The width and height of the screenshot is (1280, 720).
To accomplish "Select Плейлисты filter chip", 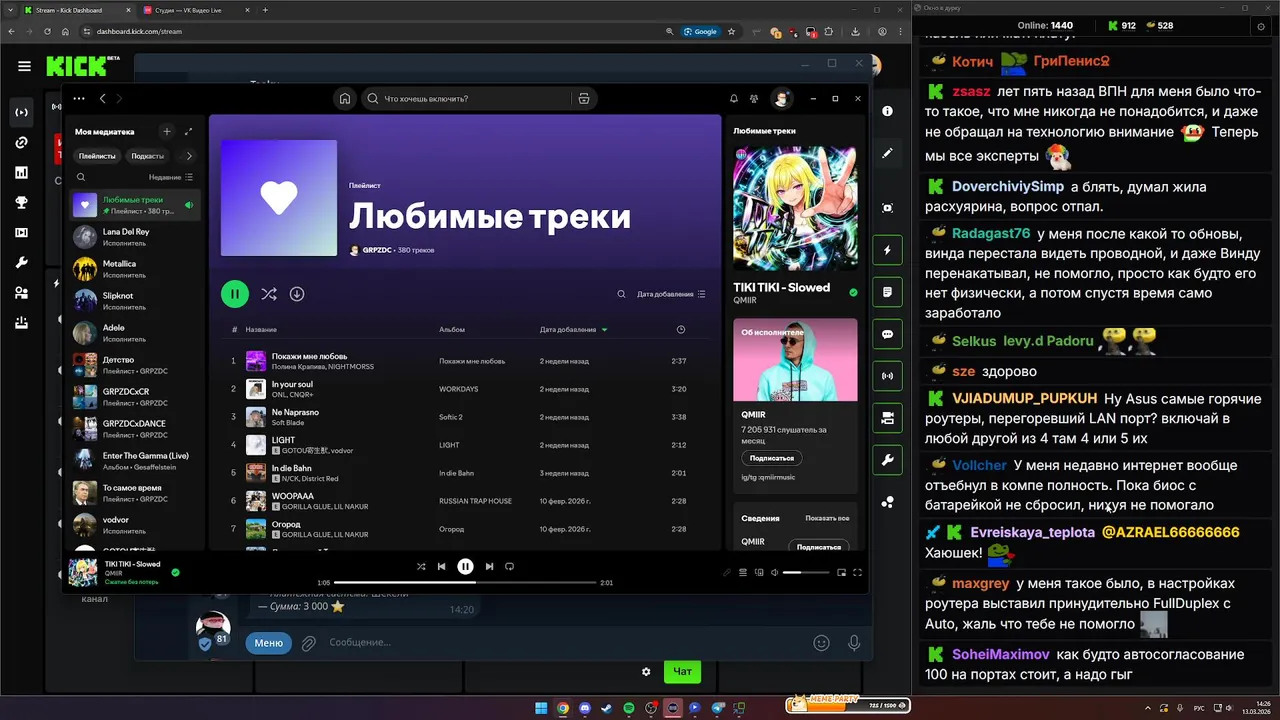I will coord(97,156).
